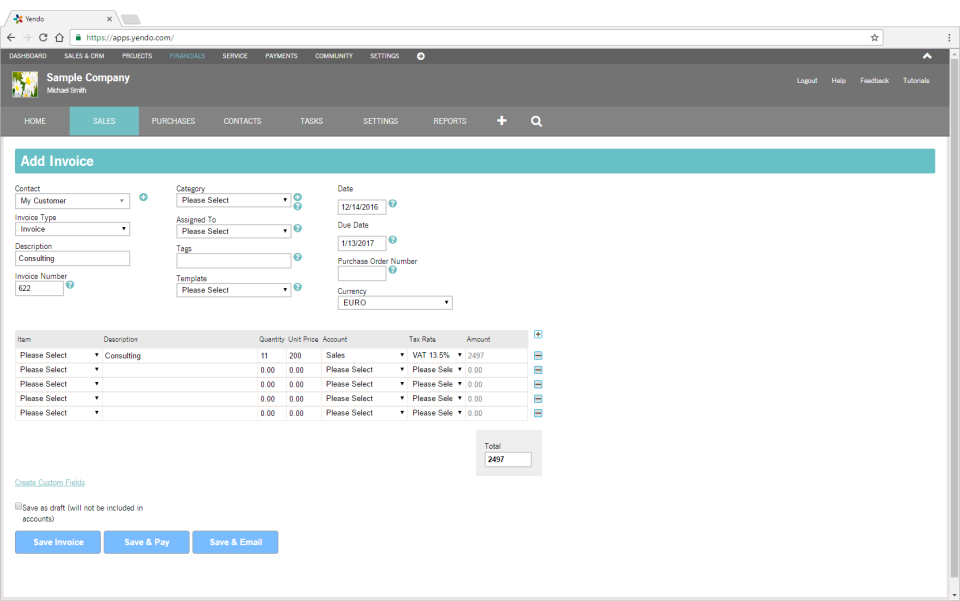The width and height of the screenshot is (960, 601).
Task: Click the help icon beside Invoice Number
Action: 70,285
